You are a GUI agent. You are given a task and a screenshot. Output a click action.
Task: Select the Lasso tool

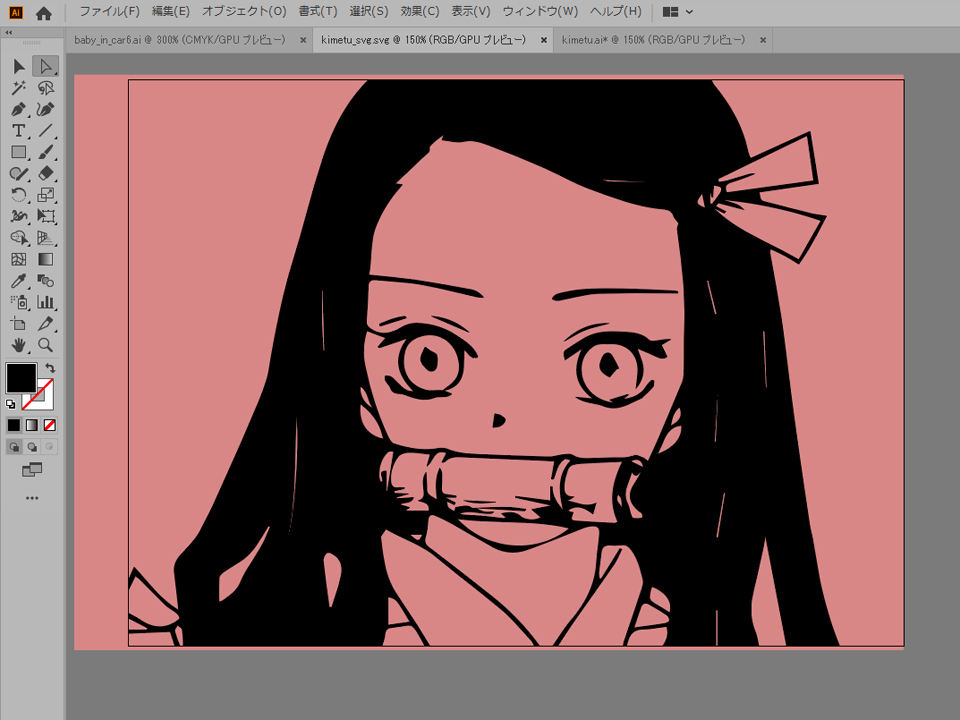(x=45, y=88)
